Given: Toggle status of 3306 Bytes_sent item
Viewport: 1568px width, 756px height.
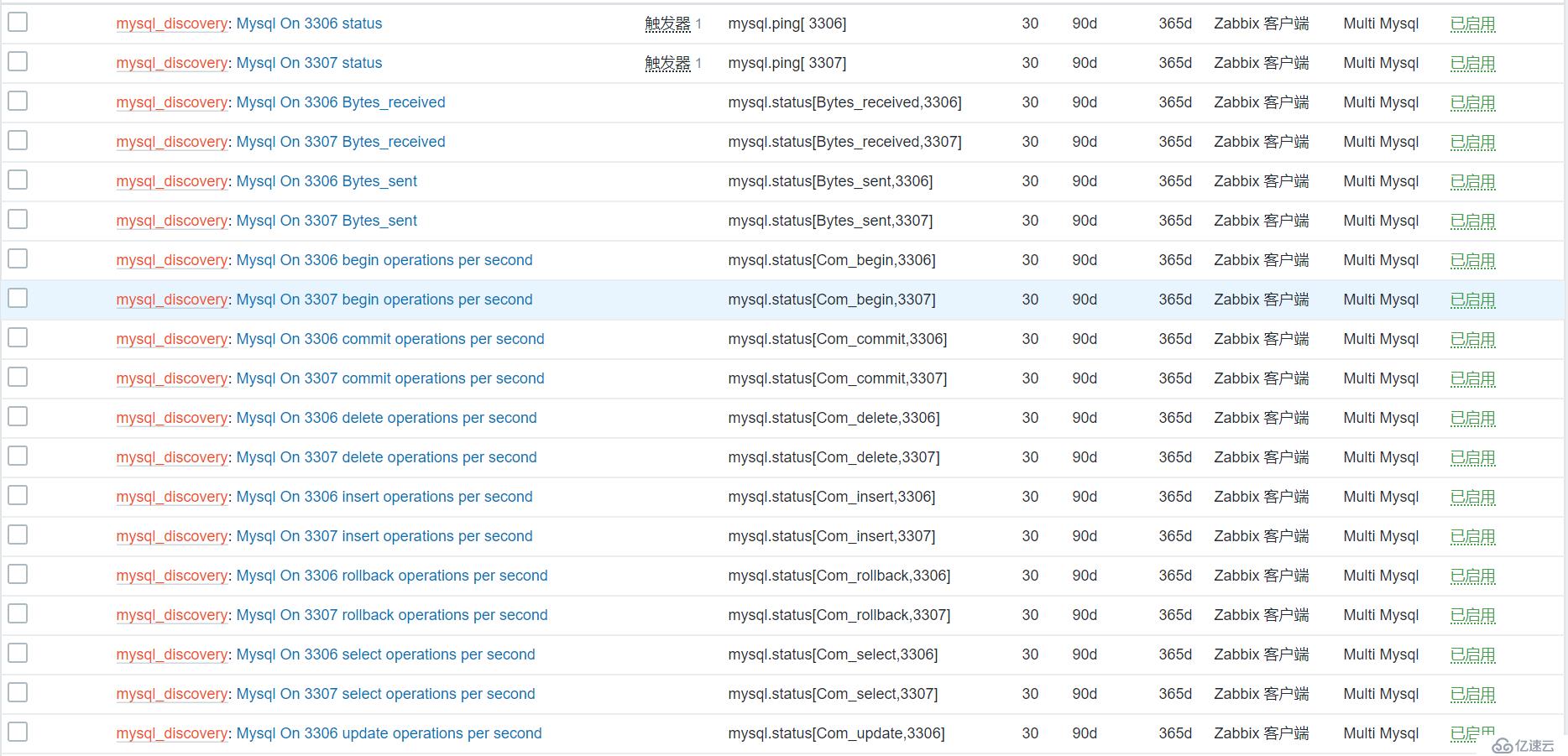Looking at the screenshot, I should point(1473,181).
